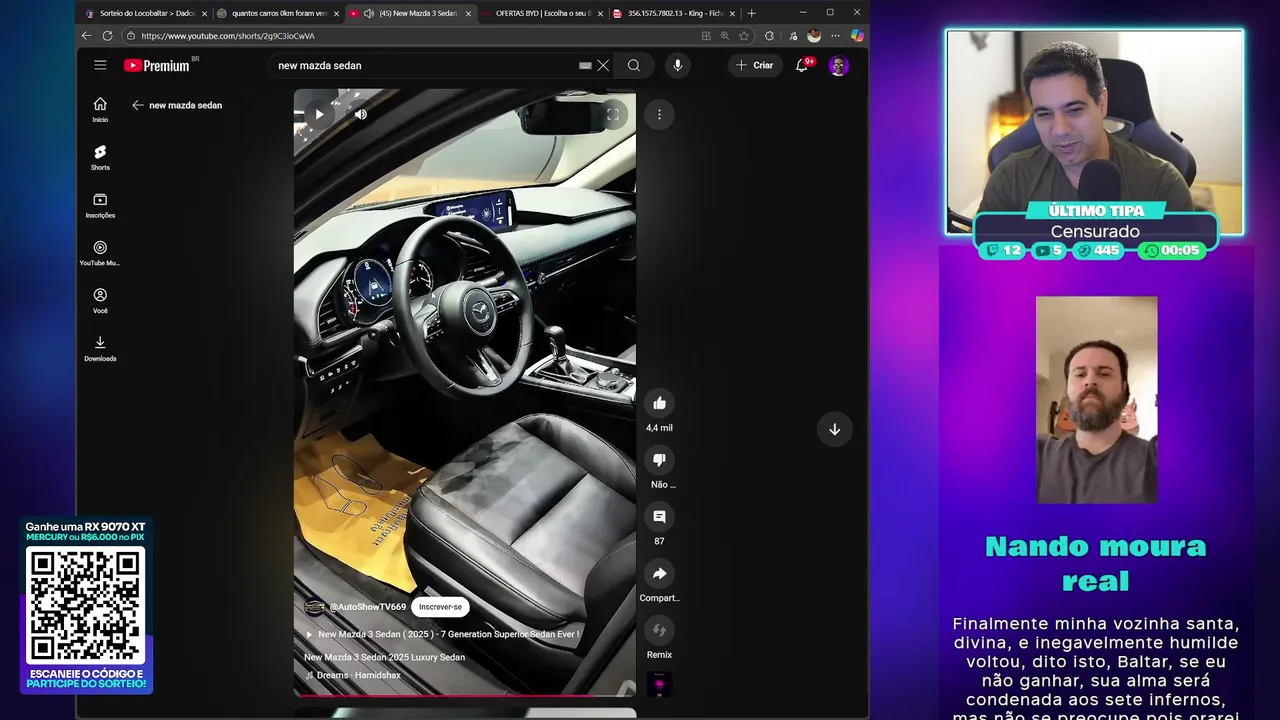Open browser extensions icon
1280x720 pixels.
(769, 35)
